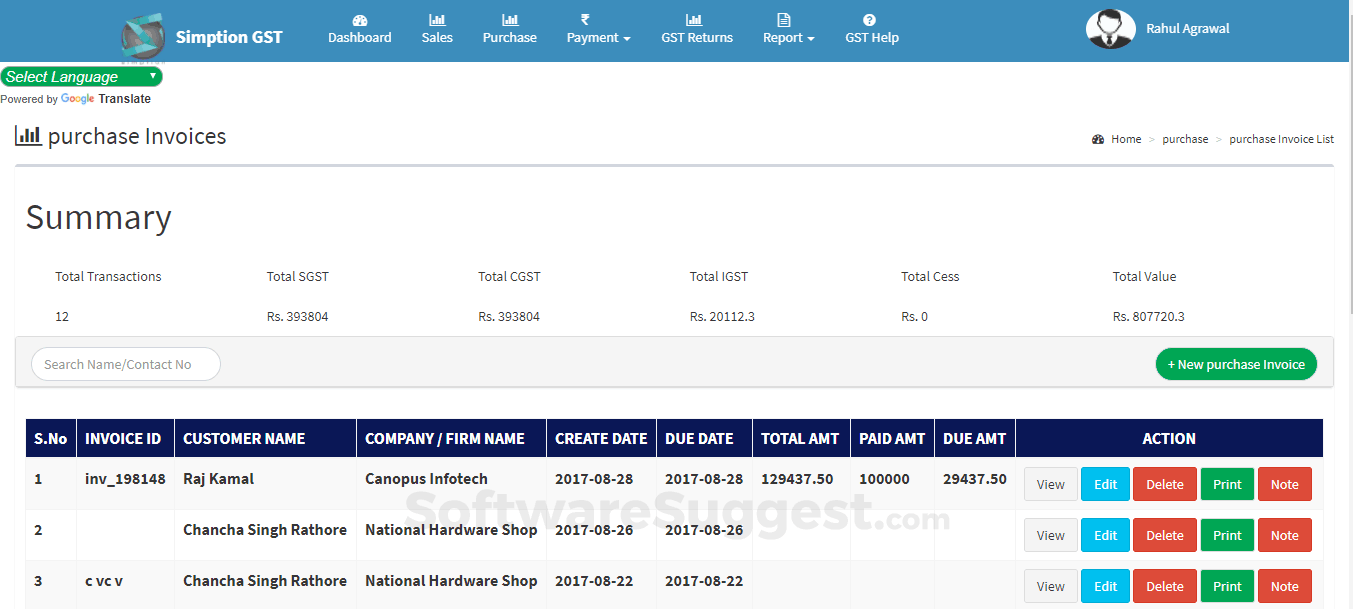Expand the Payment dropdown menu
The width and height of the screenshot is (1353, 609).
[x=598, y=37]
